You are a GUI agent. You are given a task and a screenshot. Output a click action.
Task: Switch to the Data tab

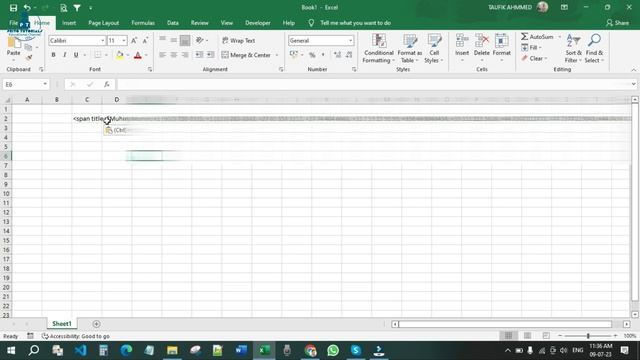coord(173,23)
